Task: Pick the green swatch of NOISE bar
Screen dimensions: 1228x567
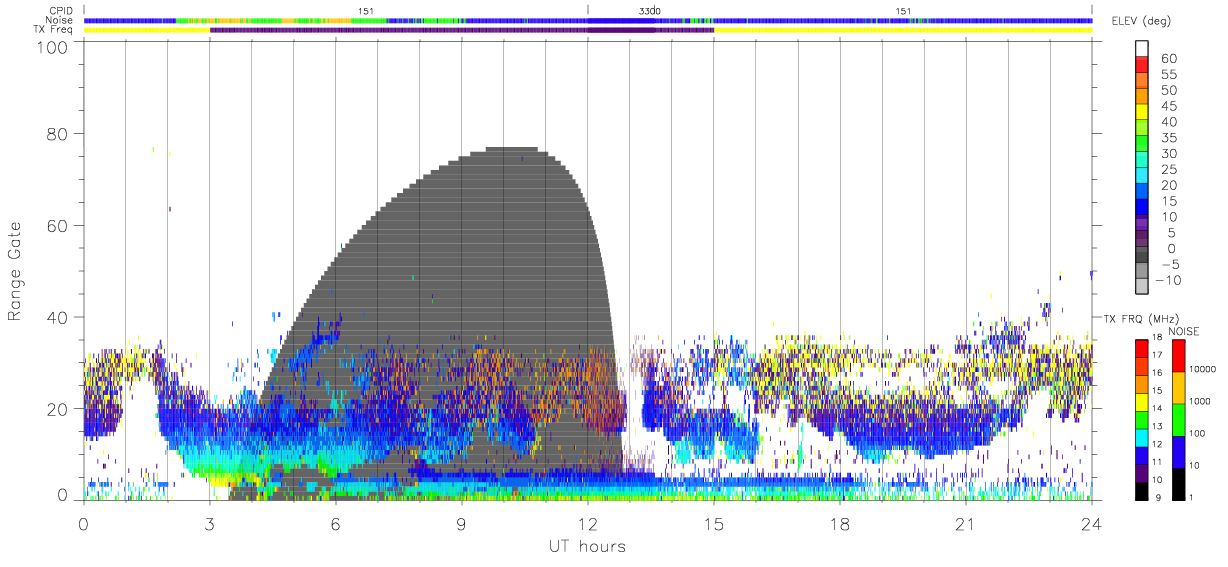Action: click(1177, 419)
